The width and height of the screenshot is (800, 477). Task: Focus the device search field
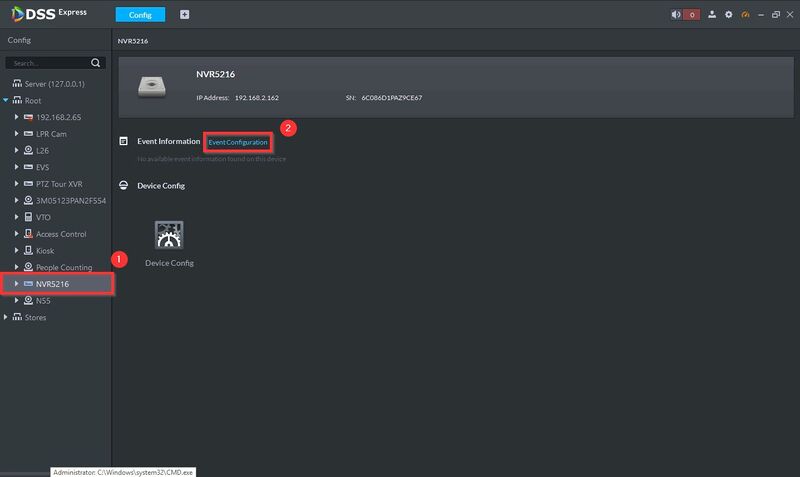pyautogui.click(x=48, y=63)
